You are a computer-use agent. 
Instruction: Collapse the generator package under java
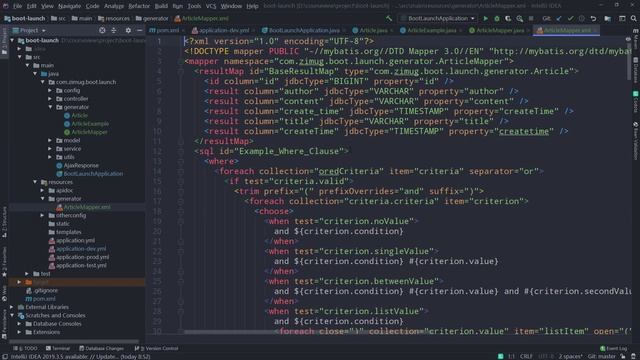click(x=50, y=107)
